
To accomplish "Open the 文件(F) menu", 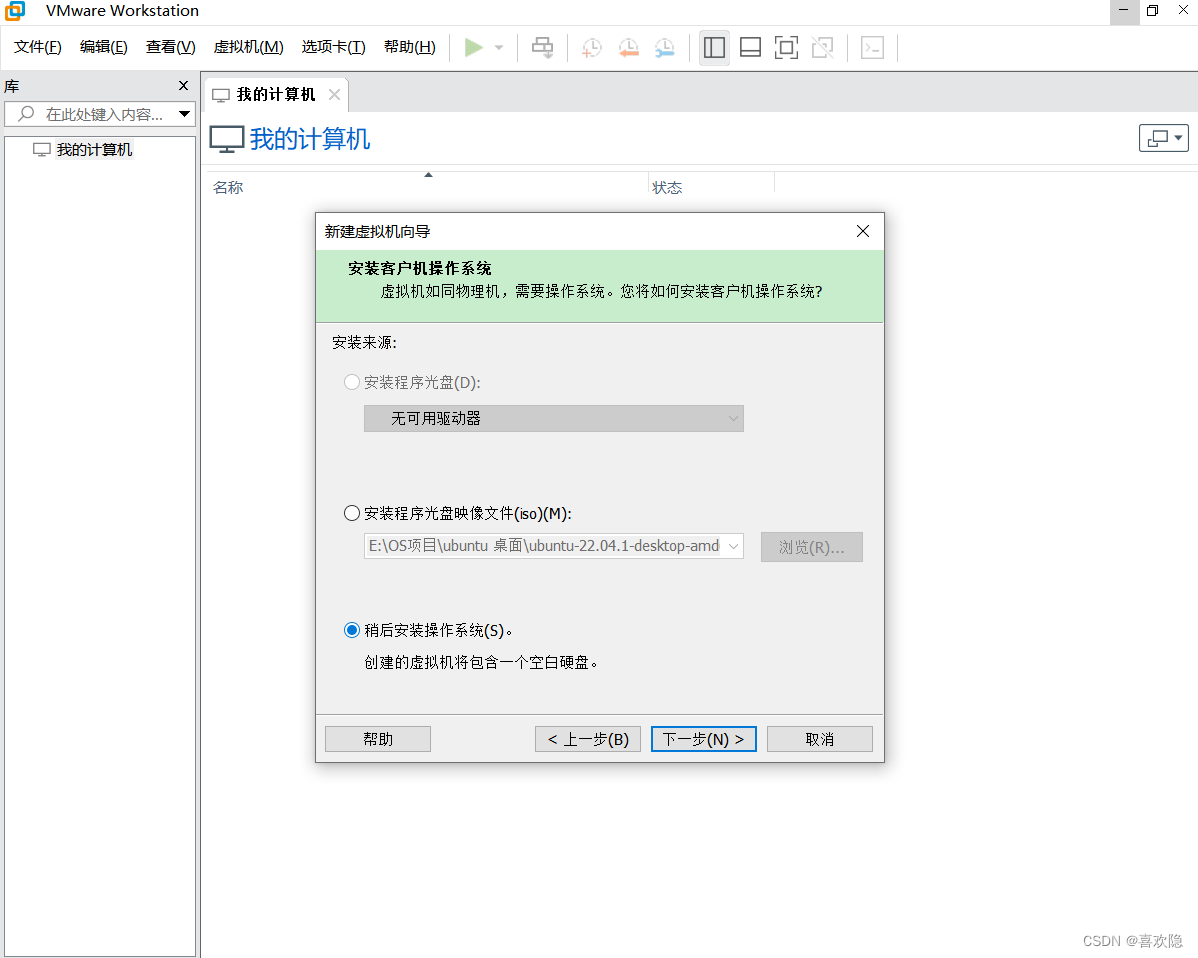I will [x=37, y=47].
